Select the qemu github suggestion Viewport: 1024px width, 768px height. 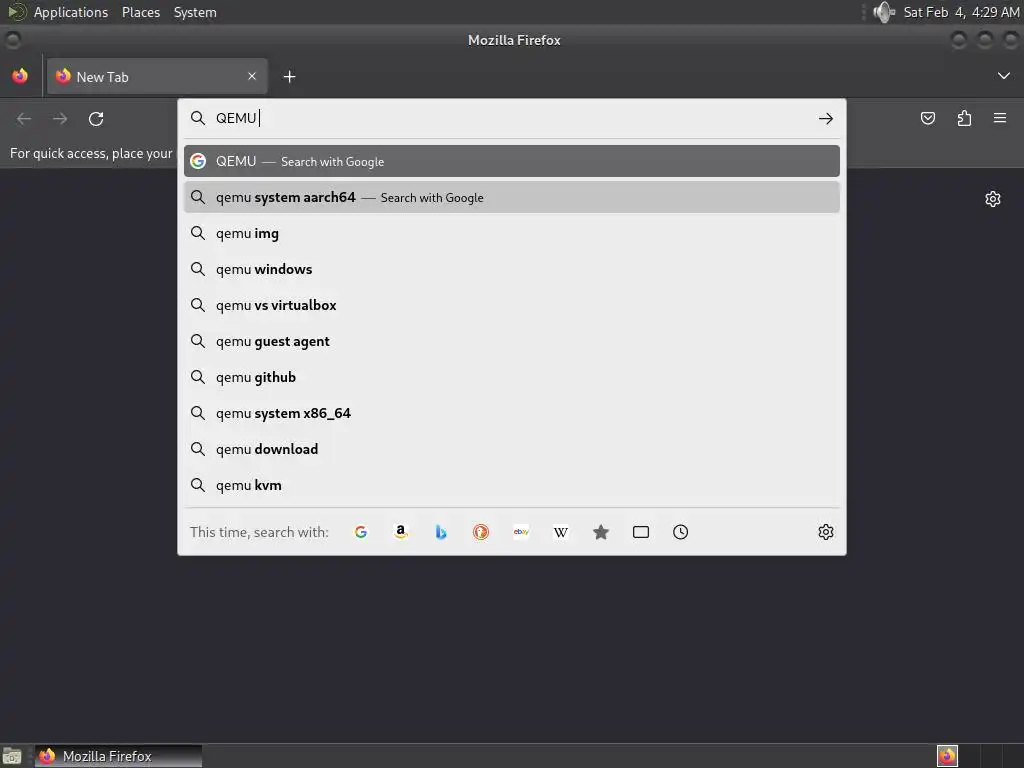[512, 377]
